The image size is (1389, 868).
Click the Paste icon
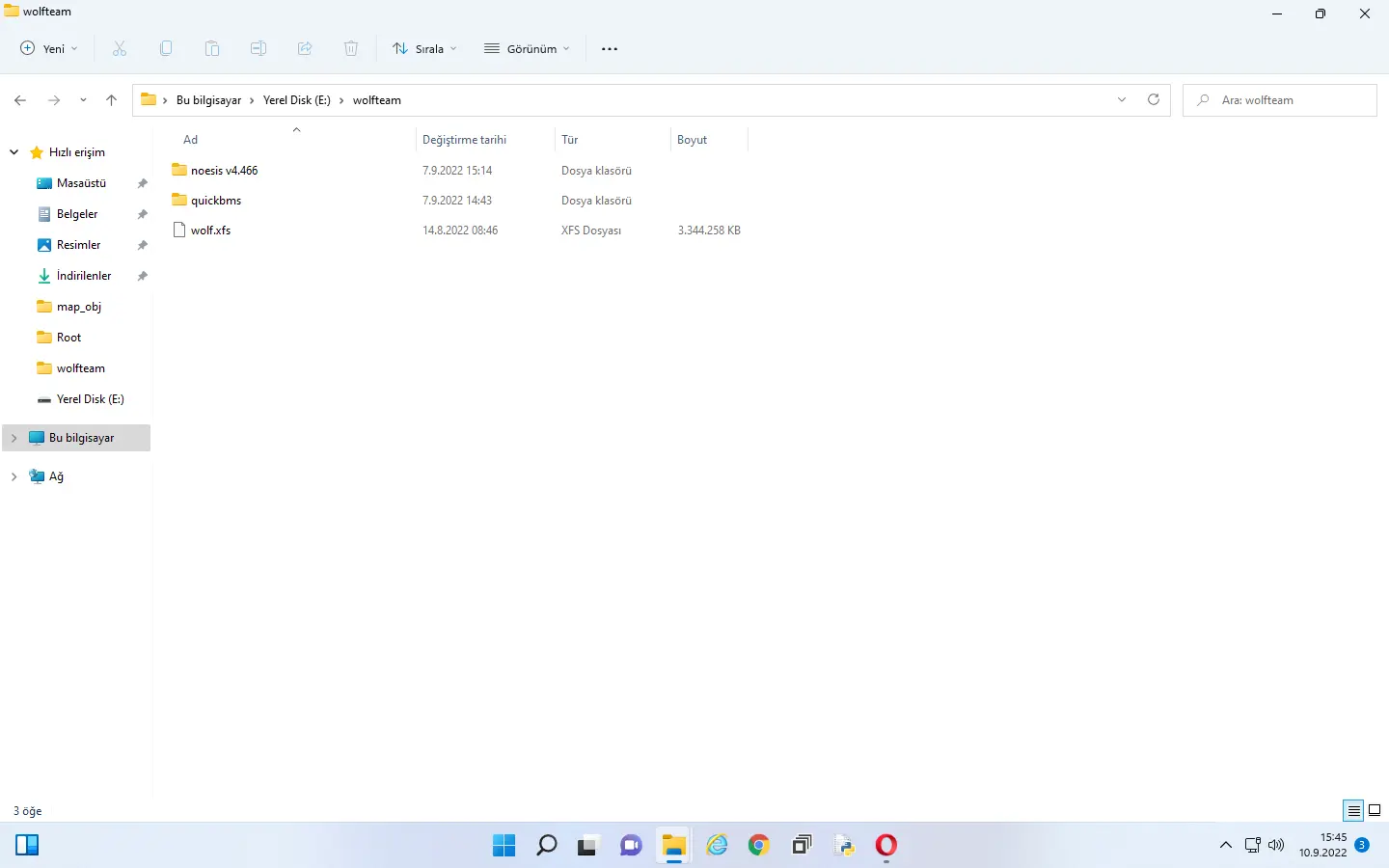[x=212, y=48]
